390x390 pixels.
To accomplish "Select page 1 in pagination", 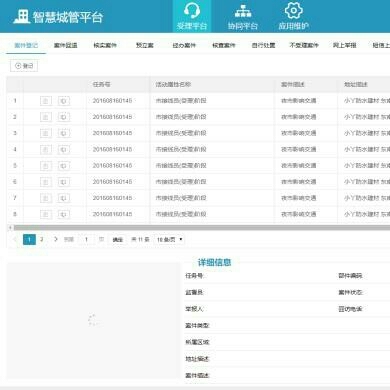I will point(29,239).
